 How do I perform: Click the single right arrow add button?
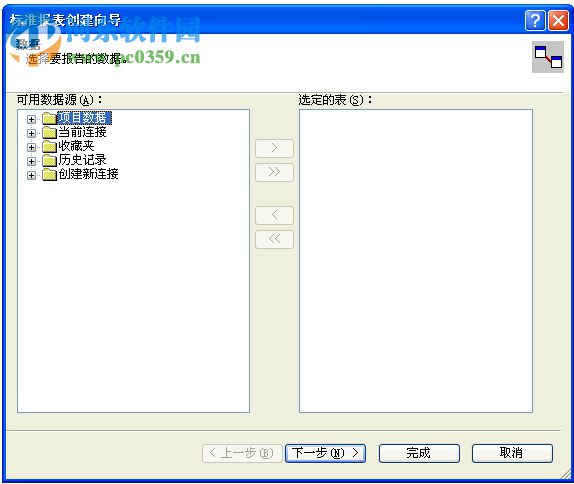[x=274, y=148]
